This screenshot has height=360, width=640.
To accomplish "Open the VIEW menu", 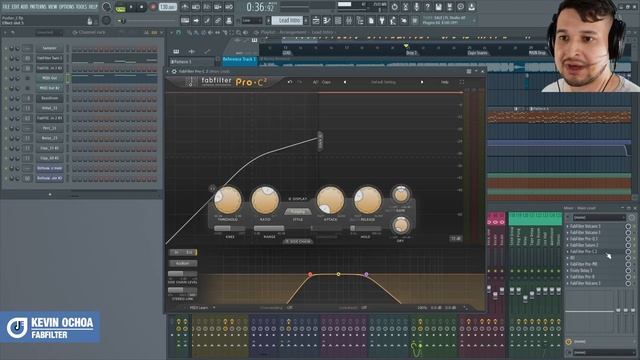I will point(53,7).
